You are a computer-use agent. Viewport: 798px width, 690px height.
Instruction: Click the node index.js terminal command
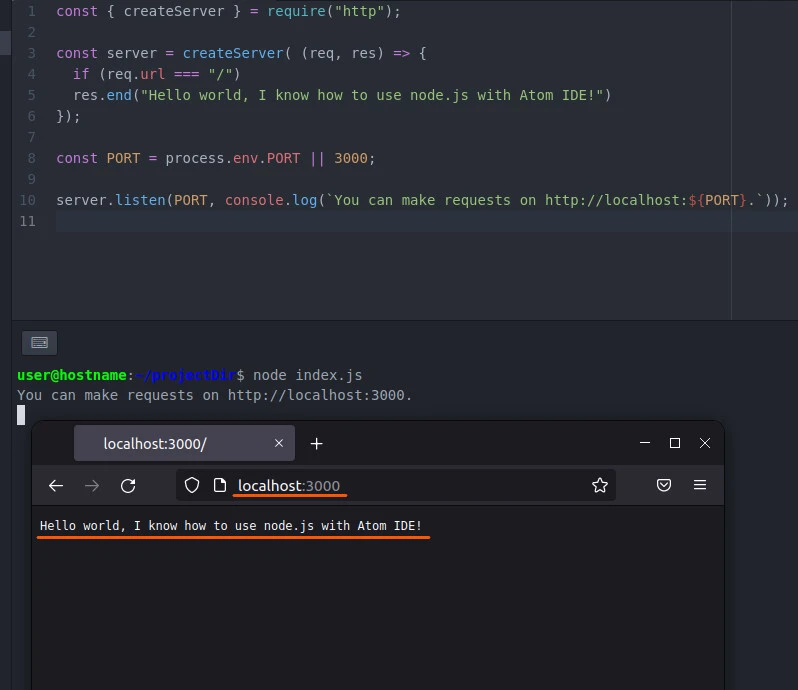point(307,376)
